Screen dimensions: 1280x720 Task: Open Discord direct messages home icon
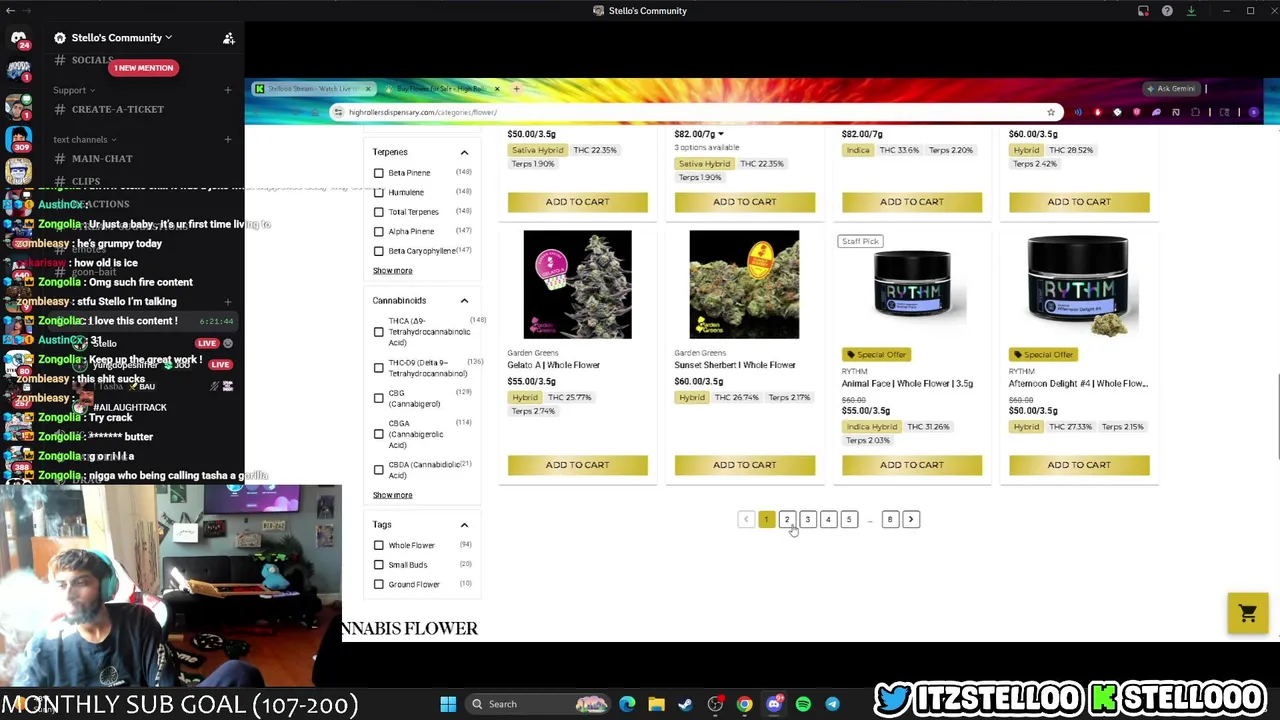coord(18,38)
